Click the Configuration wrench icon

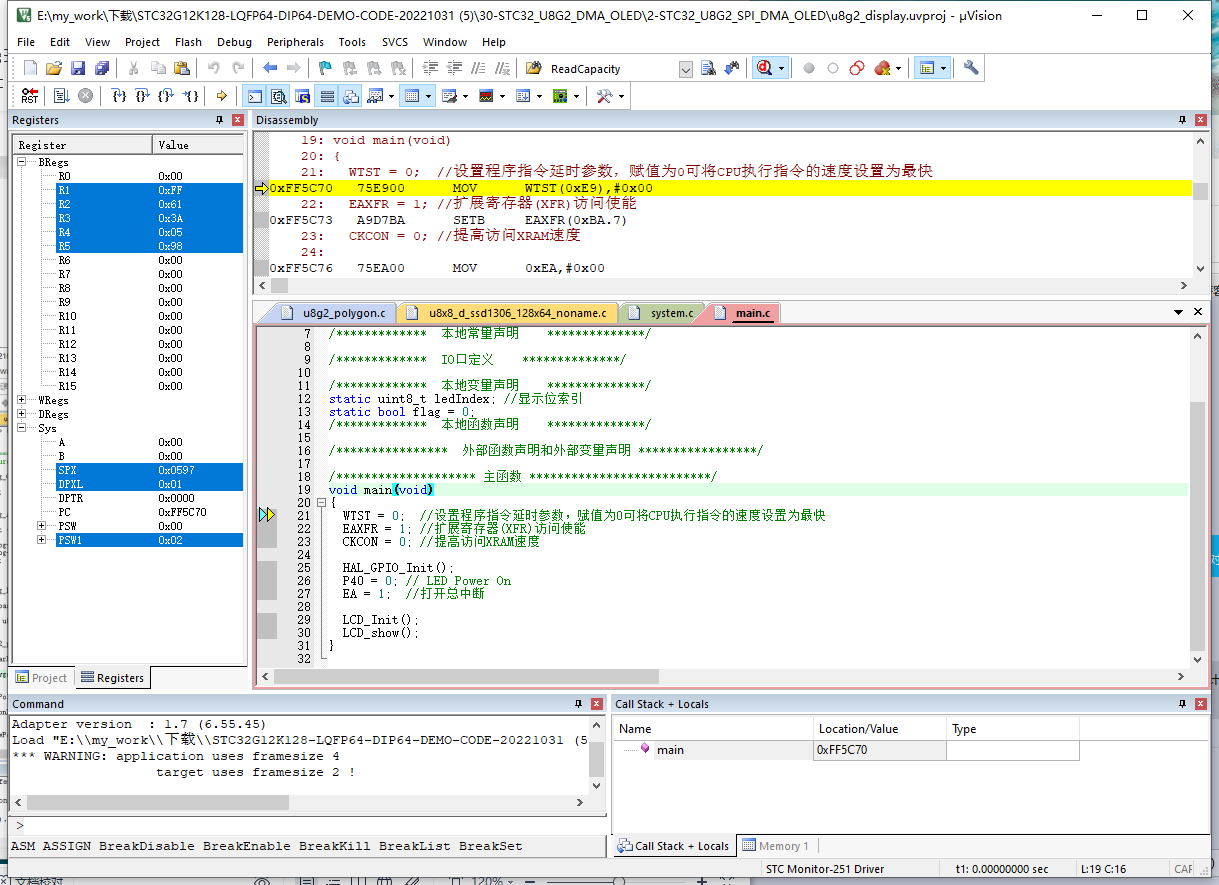(970, 69)
